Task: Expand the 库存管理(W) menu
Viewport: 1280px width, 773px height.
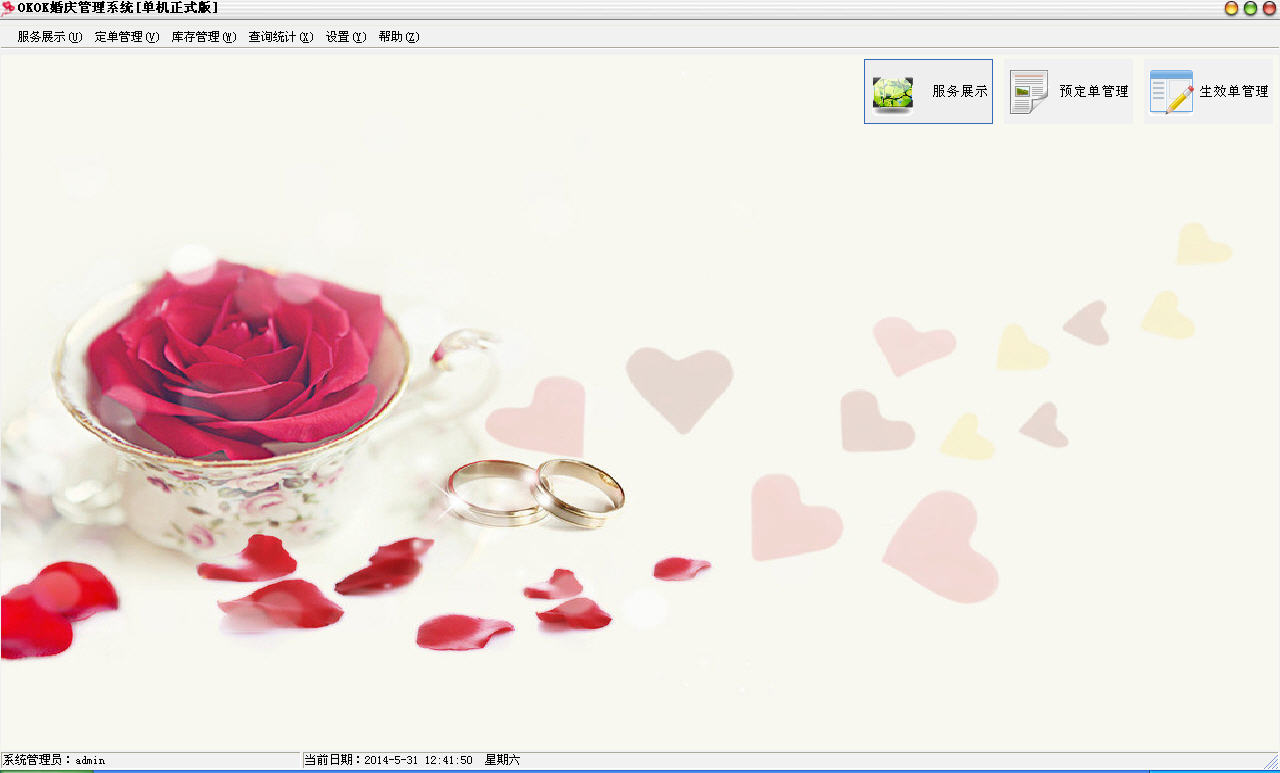Action: [204, 37]
